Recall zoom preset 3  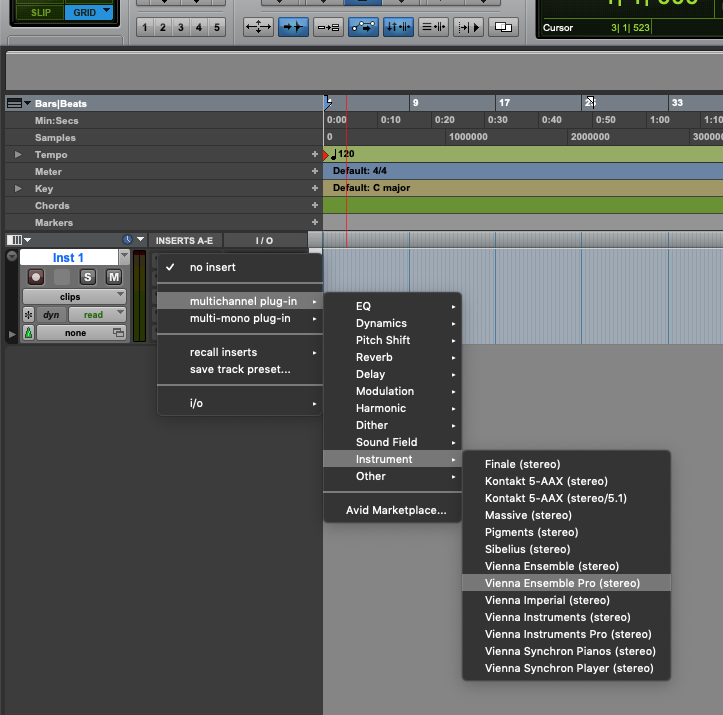(181, 27)
